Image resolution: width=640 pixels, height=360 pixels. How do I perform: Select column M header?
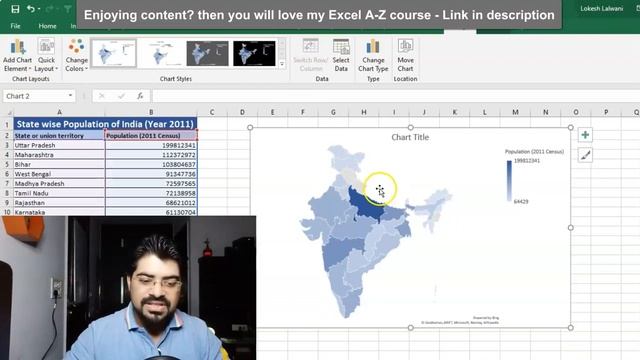[515, 112]
